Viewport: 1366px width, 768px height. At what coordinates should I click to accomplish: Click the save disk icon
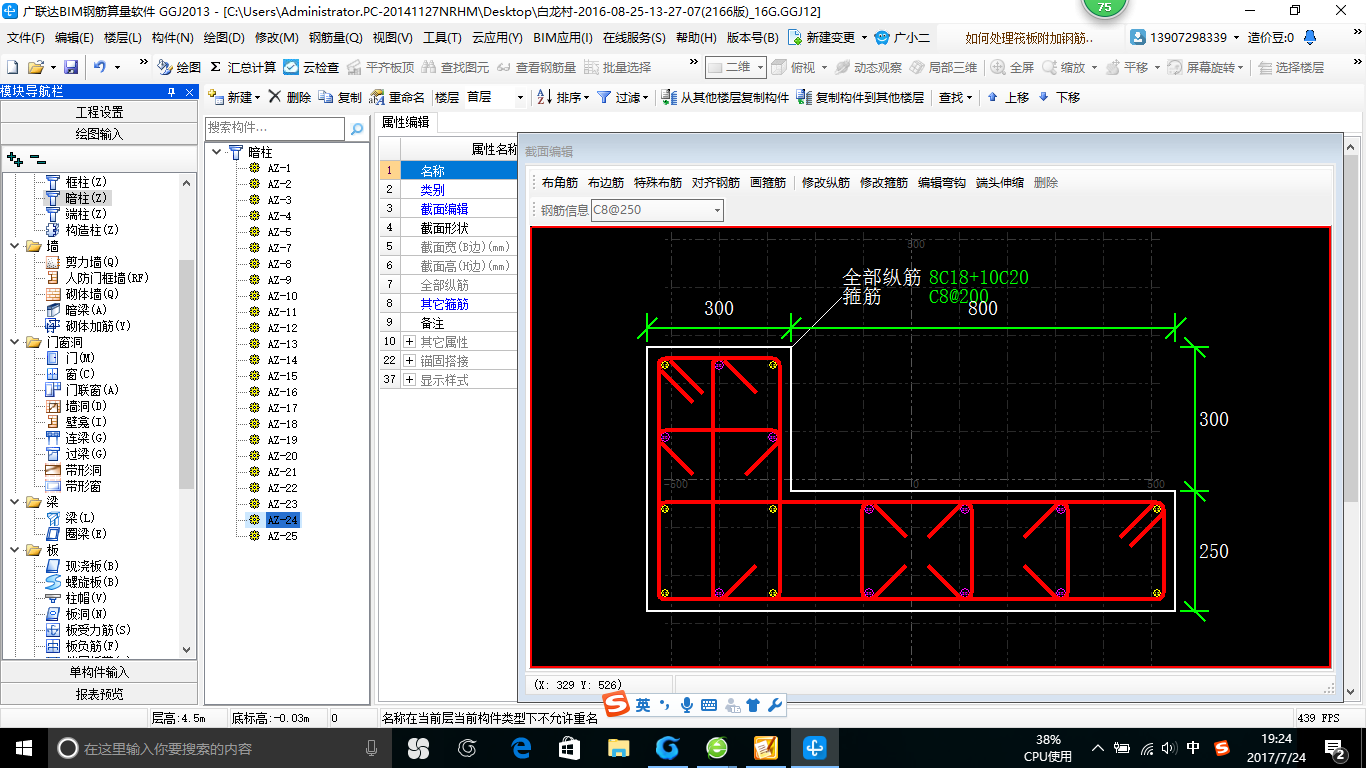coord(71,67)
